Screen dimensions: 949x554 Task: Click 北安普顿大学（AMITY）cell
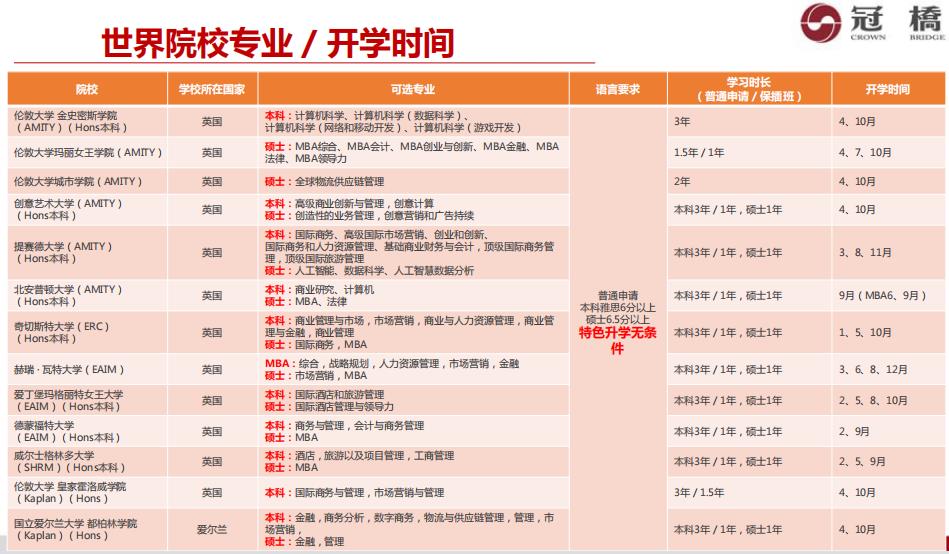[87, 295]
